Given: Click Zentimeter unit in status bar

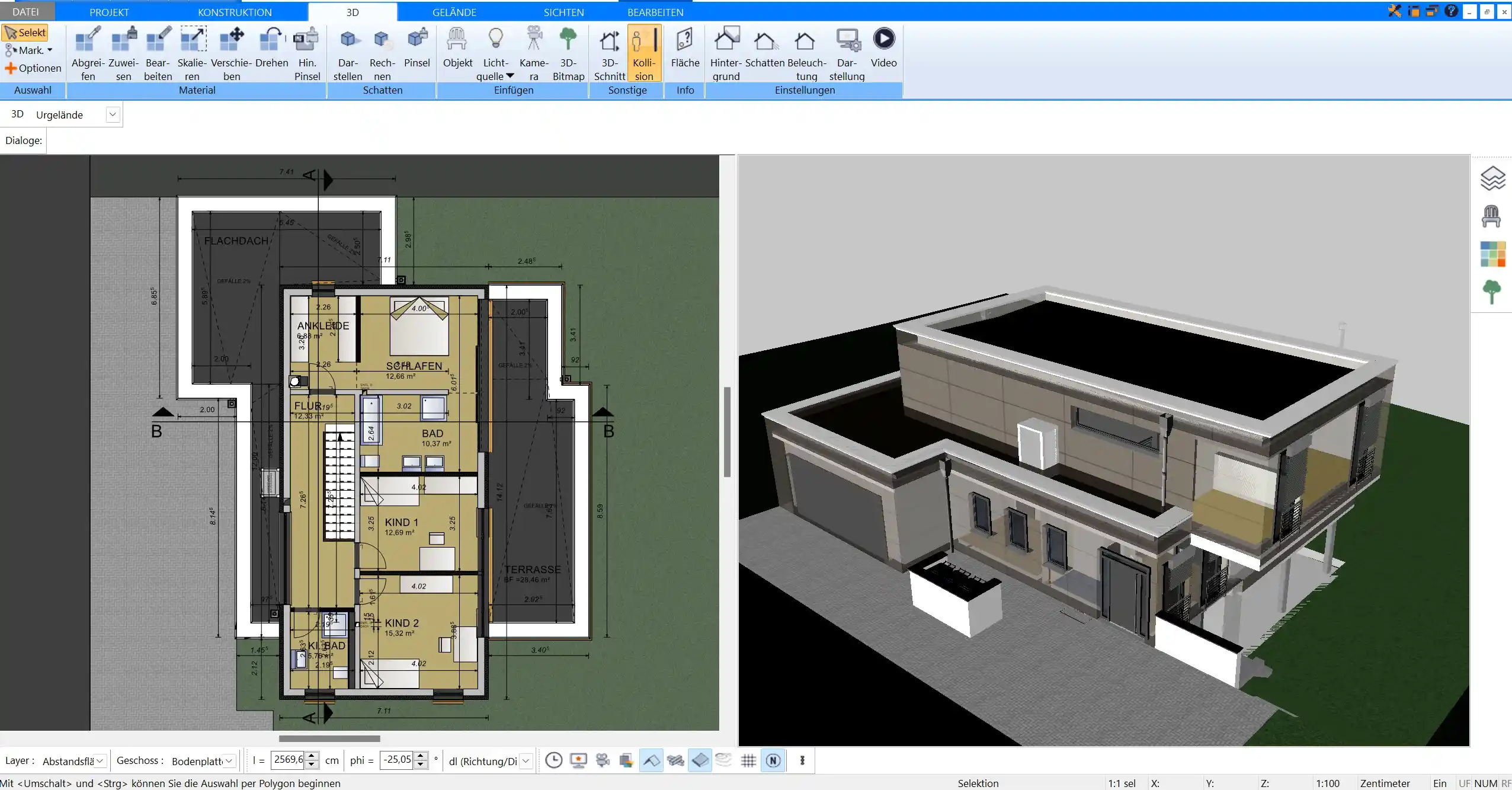Looking at the screenshot, I should tap(1385, 783).
